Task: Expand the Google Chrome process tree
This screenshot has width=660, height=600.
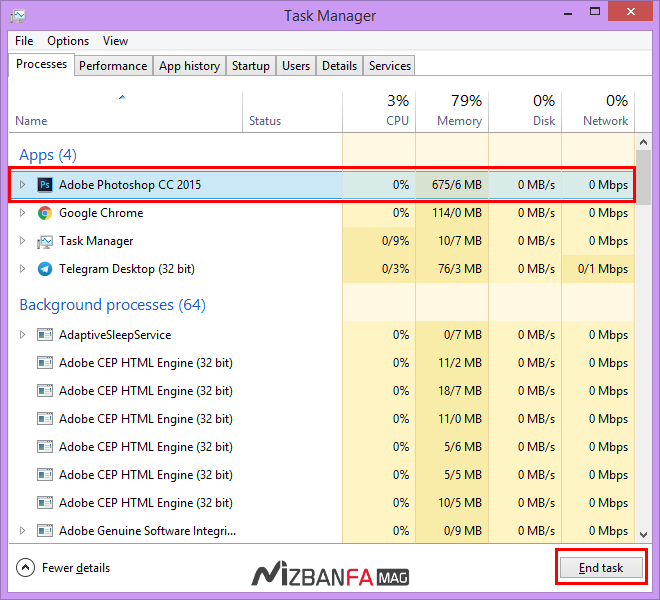Action: pyautogui.click(x=23, y=213)
